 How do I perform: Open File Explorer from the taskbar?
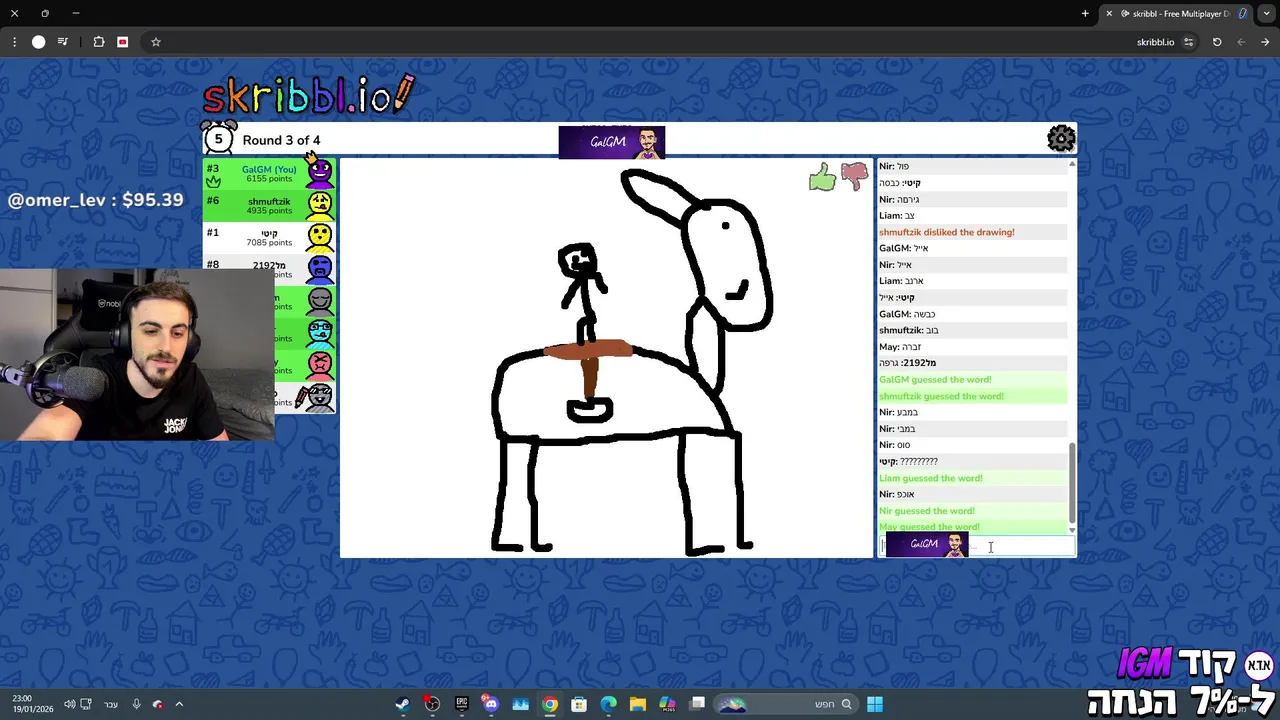[638, 704]
